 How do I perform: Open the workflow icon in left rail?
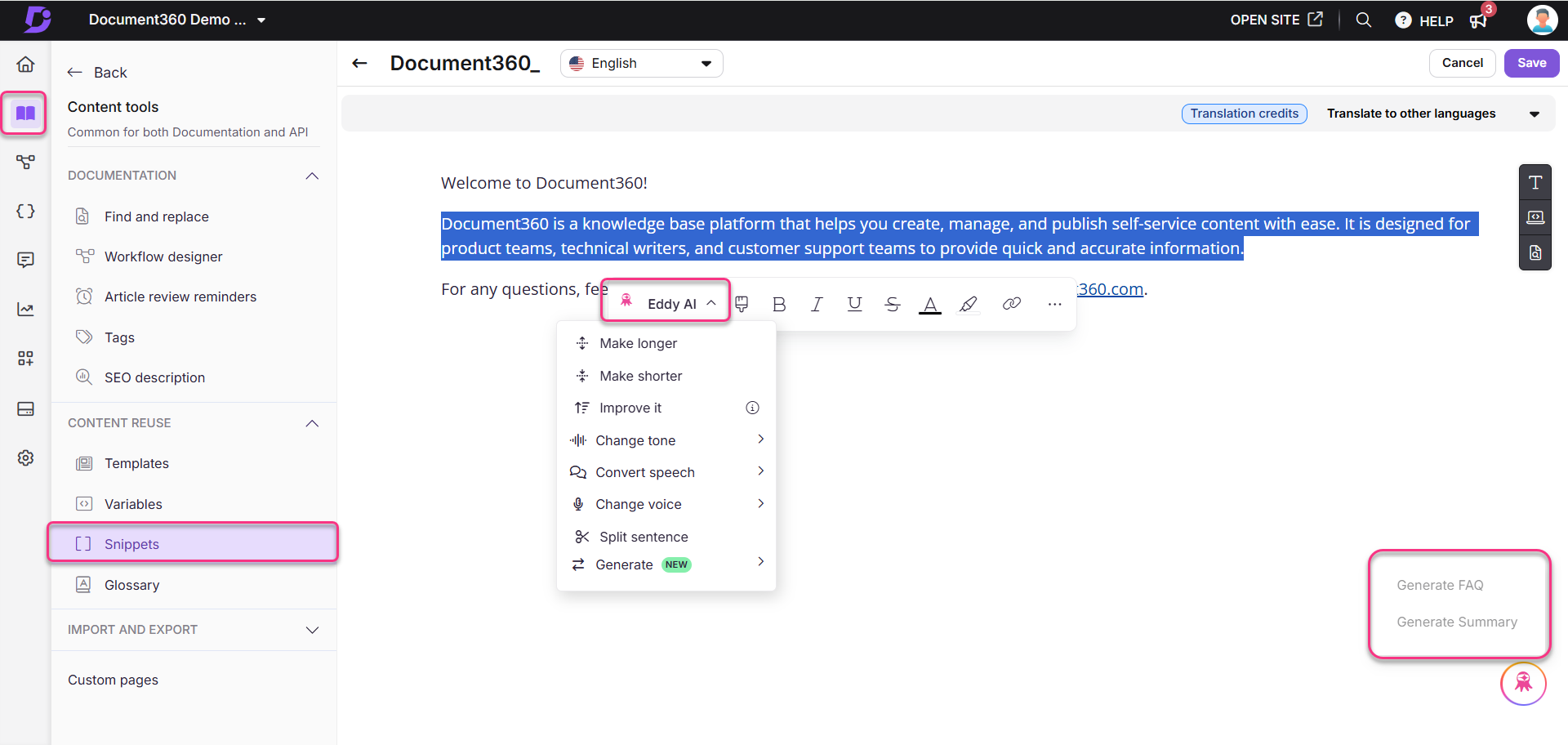coord(25,162)
